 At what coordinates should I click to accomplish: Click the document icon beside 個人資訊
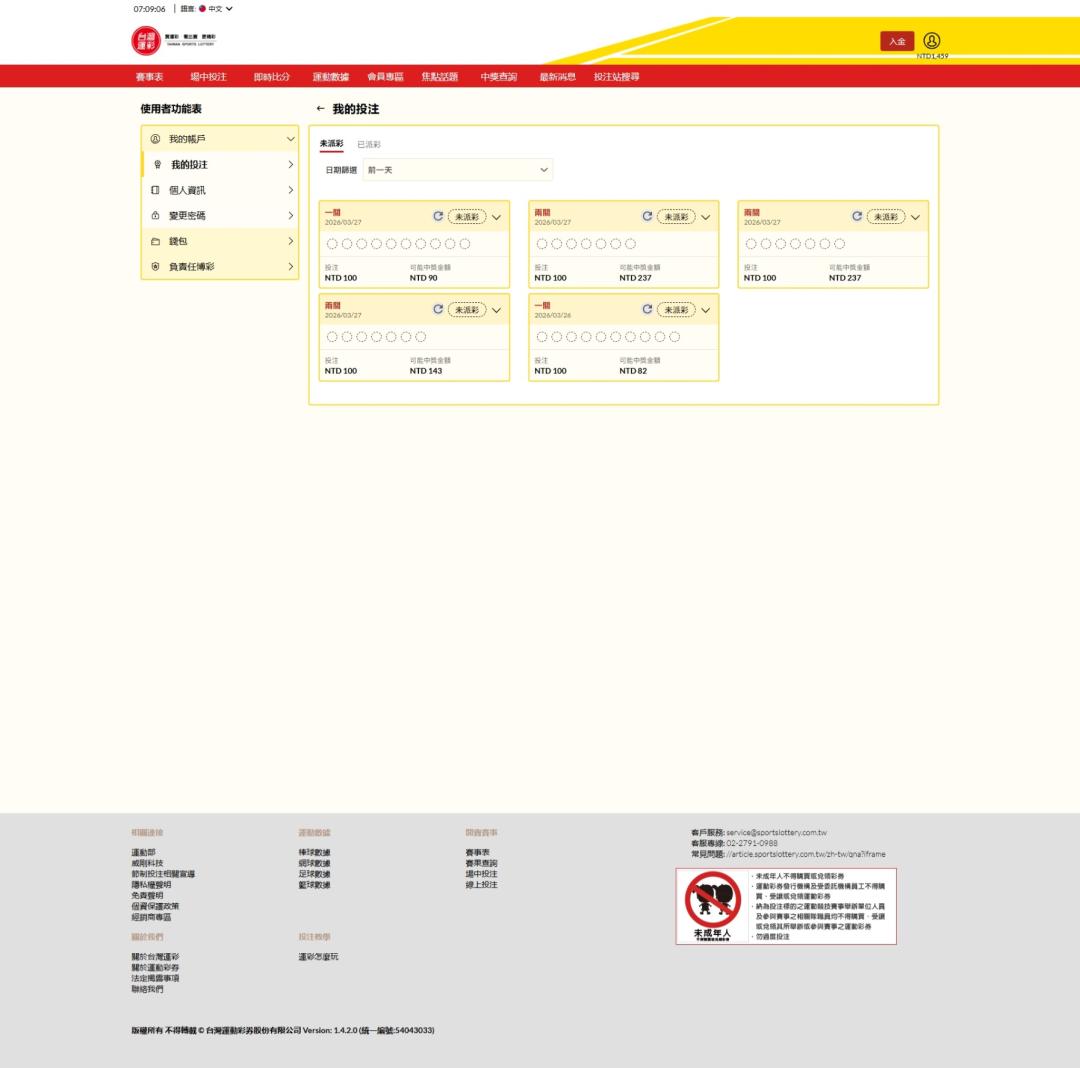[x=156, y=190]
